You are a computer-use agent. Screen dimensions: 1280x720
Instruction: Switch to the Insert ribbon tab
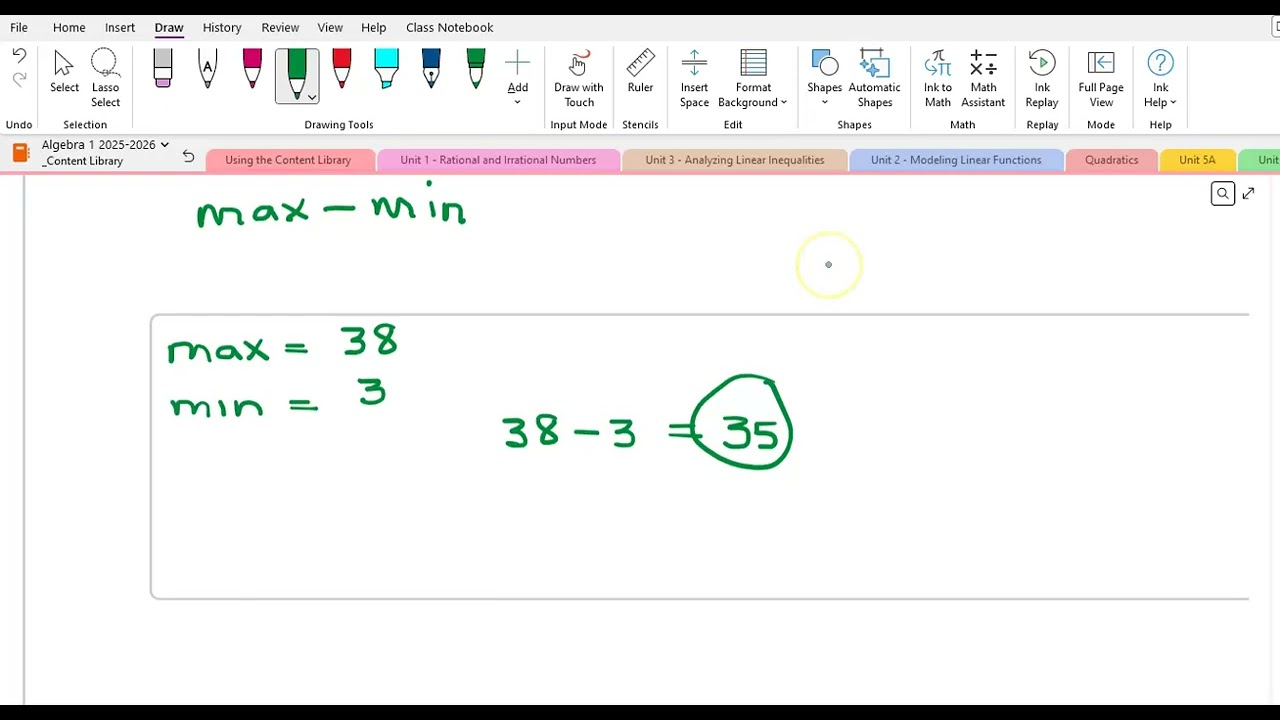(120, 27)
